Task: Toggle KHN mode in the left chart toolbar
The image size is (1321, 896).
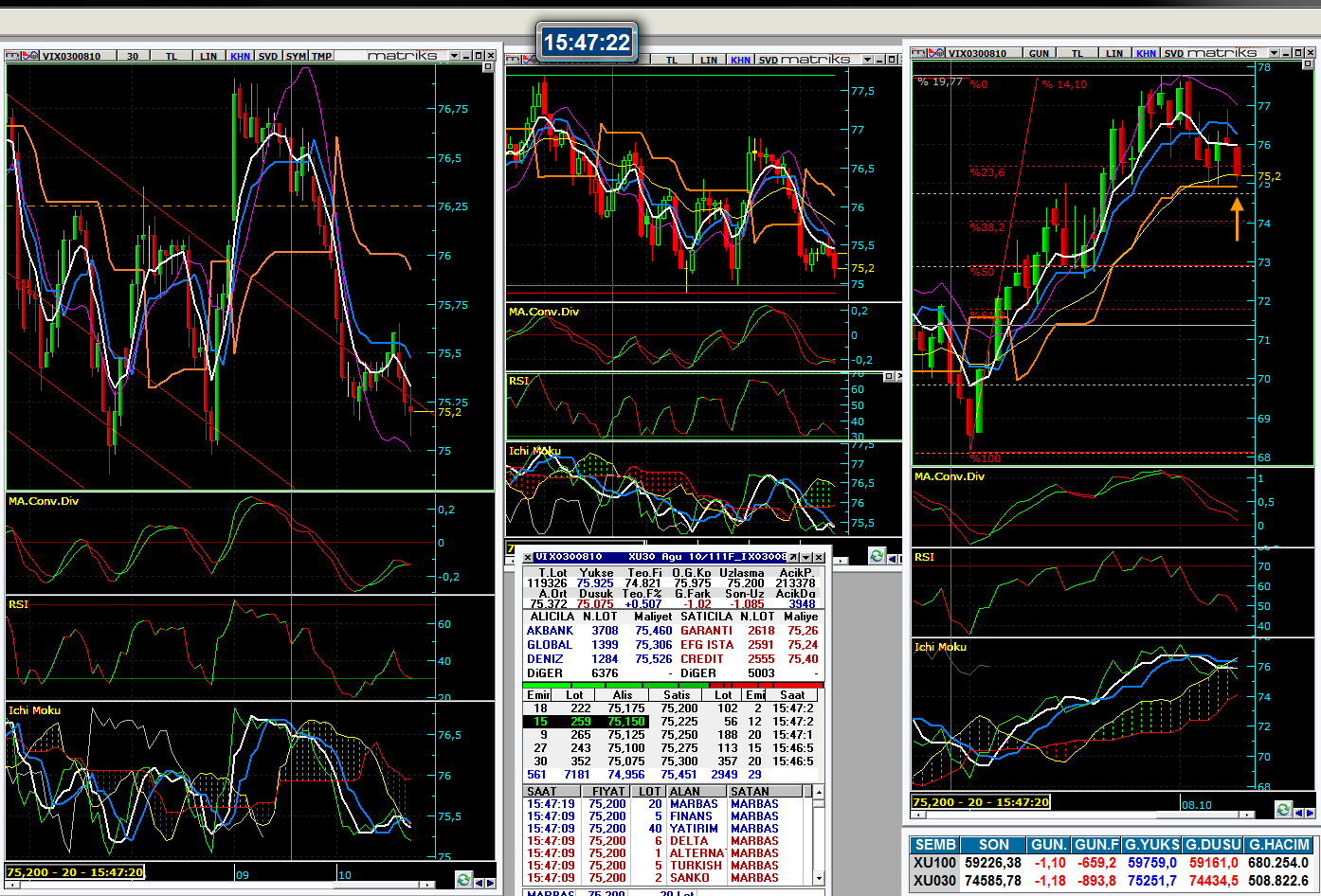Action: [240, 57]
